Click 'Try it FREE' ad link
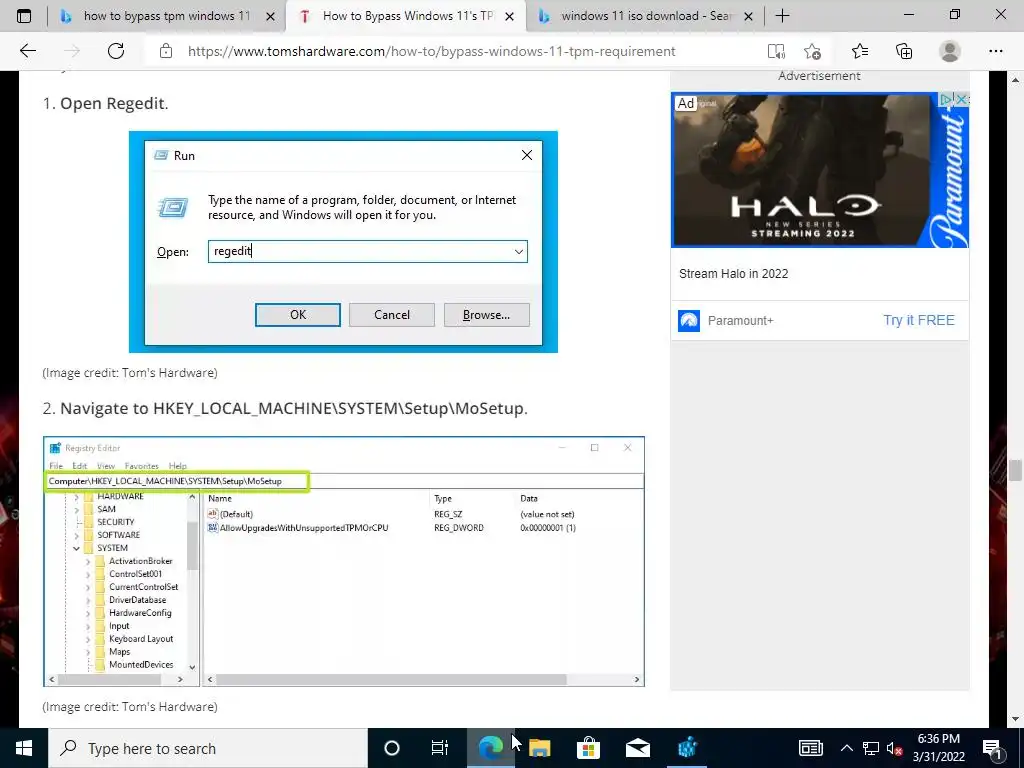Image resolution: width=1024 pixels, height=768 pixels. 919,320
